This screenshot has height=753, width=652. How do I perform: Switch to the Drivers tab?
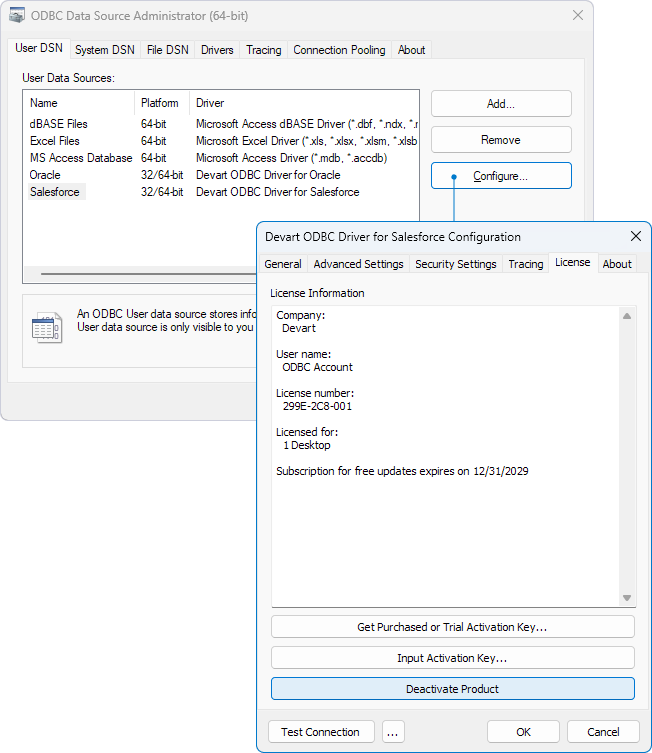tap(217, 50)
